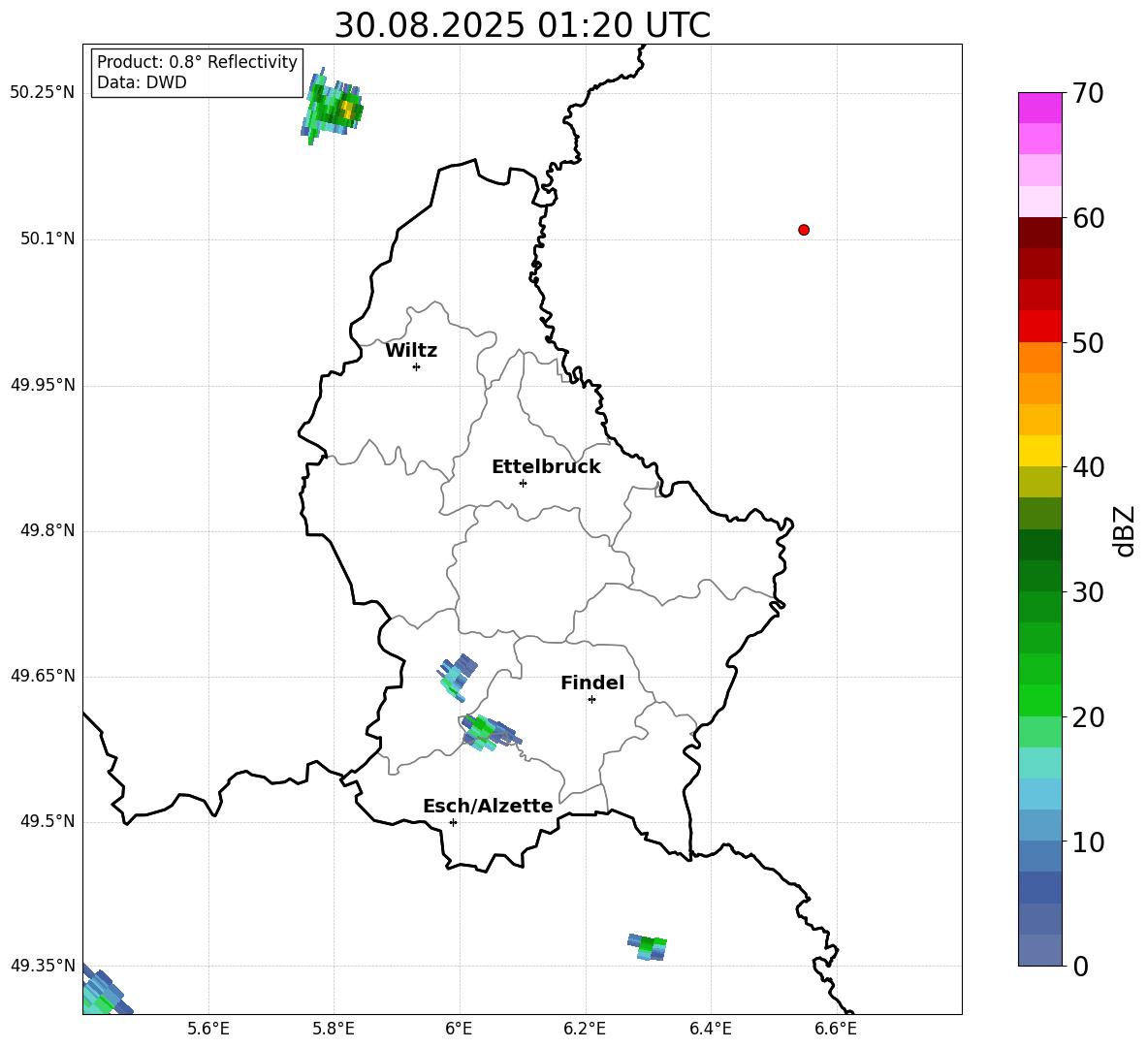Image resolution: width=1148 pixels, height=1048 pixels.
Task: Click the 70 colorbar tick label
Action: point(1088,94)
